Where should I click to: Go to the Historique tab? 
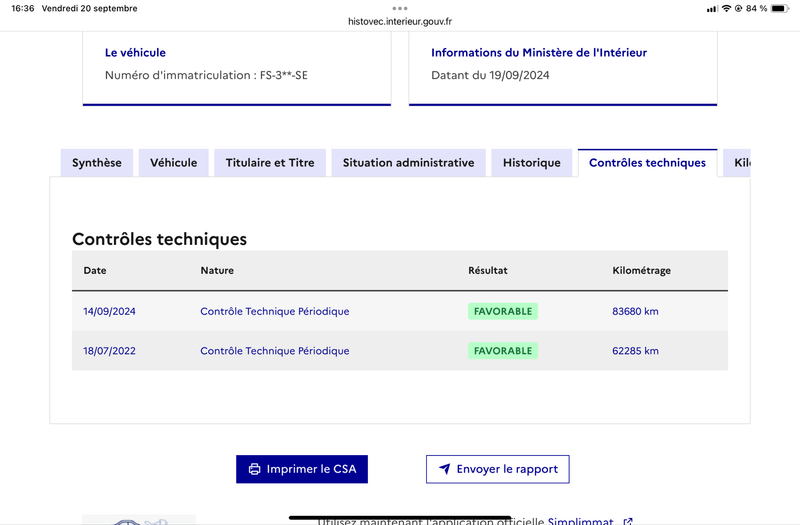(x=532, y=163)
